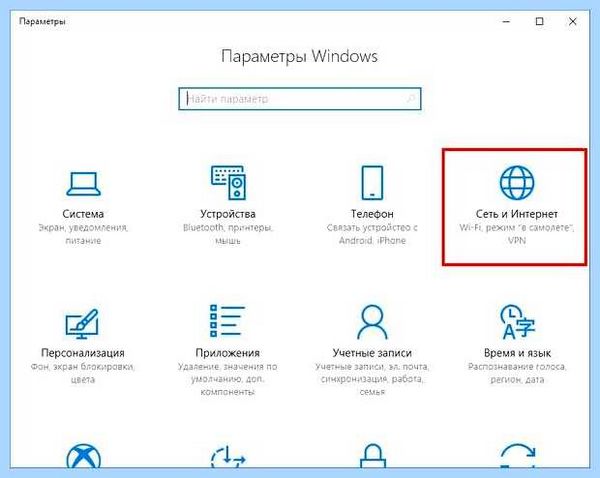Click the Устройства label

pos(228,214)
